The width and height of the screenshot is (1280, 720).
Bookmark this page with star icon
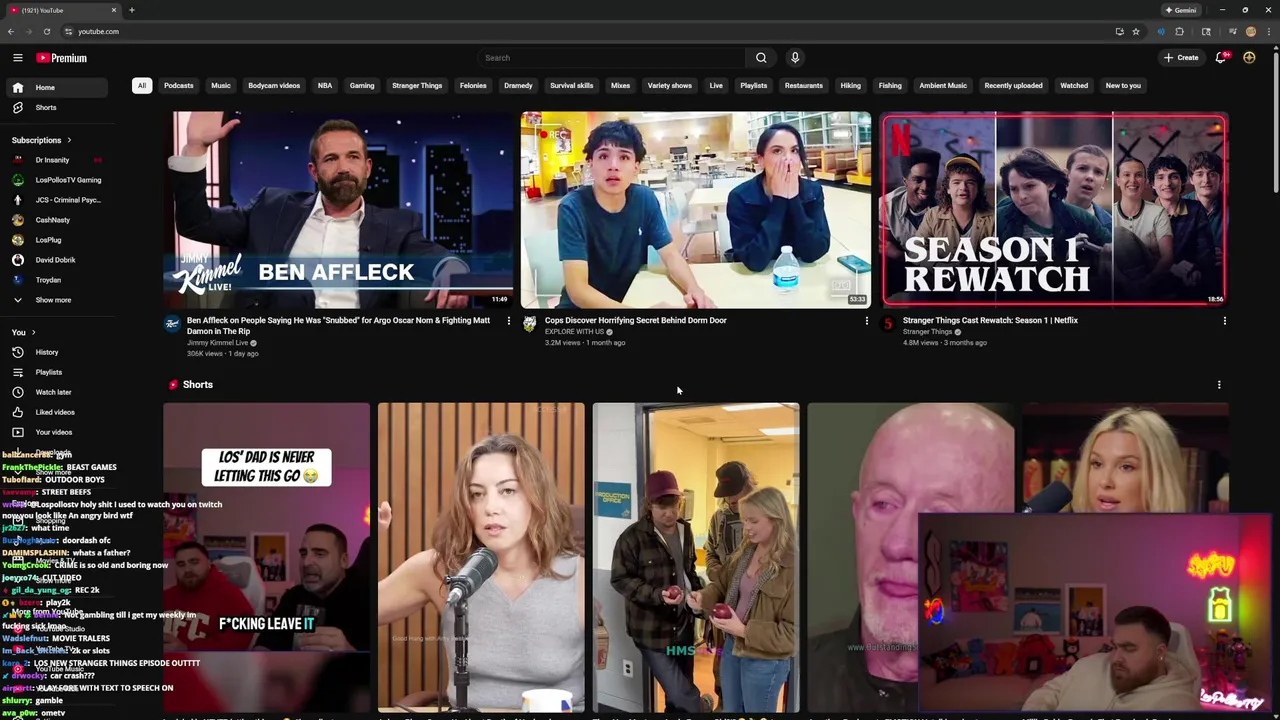[1136, 32]
